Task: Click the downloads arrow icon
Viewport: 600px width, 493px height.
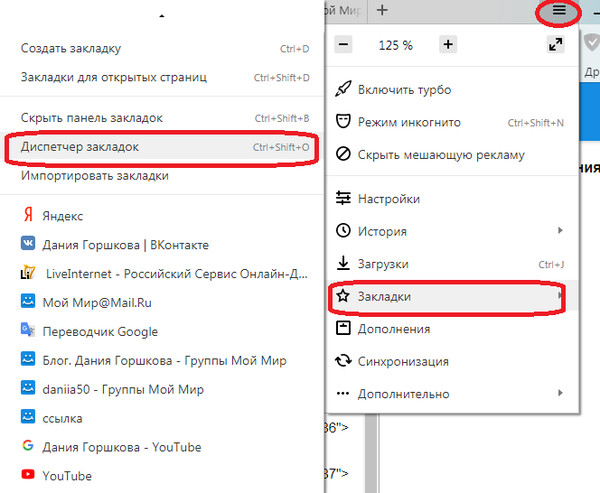Action: click(x=343, y=263)
